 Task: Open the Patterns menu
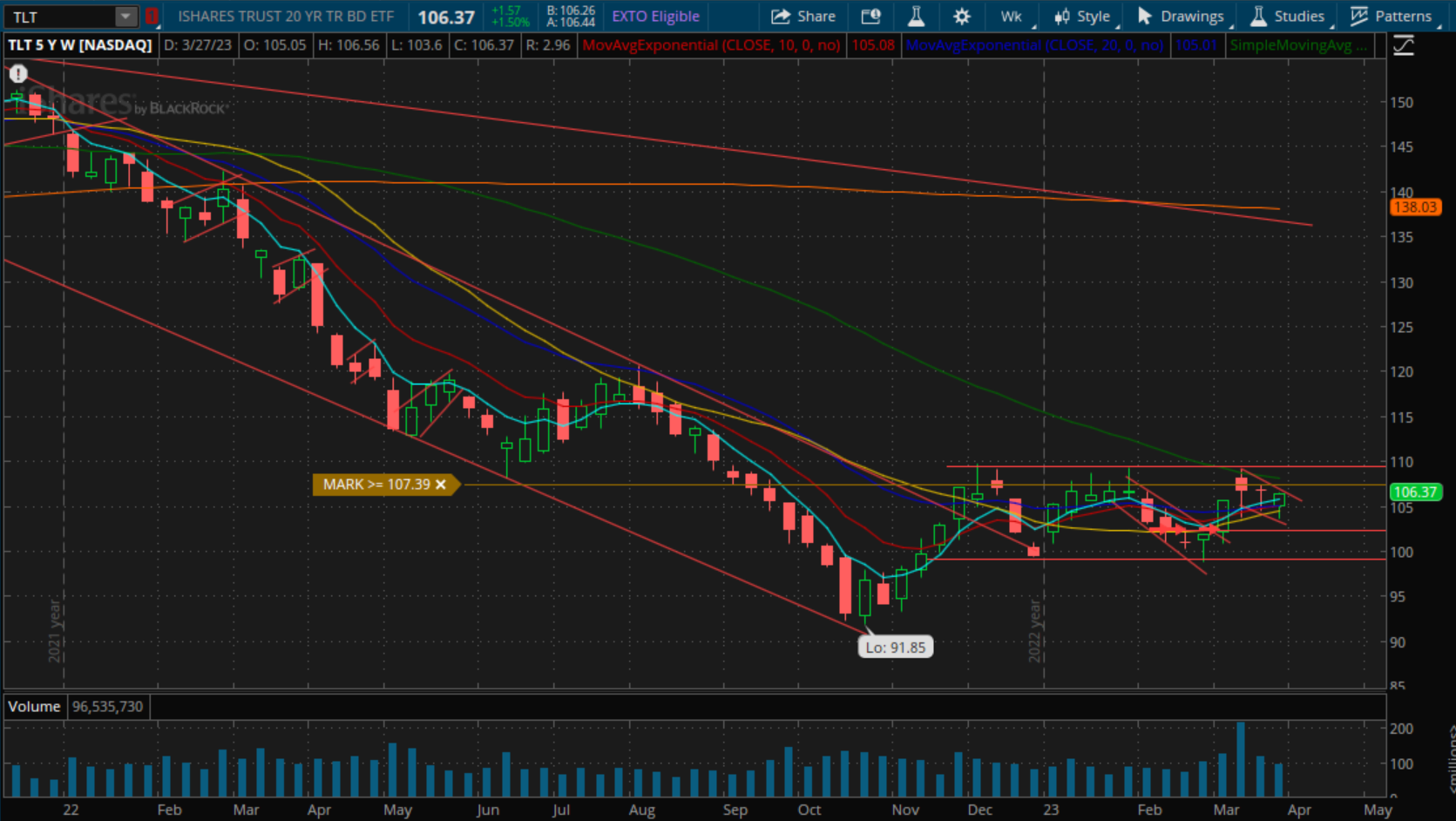tap(1392, 17)
